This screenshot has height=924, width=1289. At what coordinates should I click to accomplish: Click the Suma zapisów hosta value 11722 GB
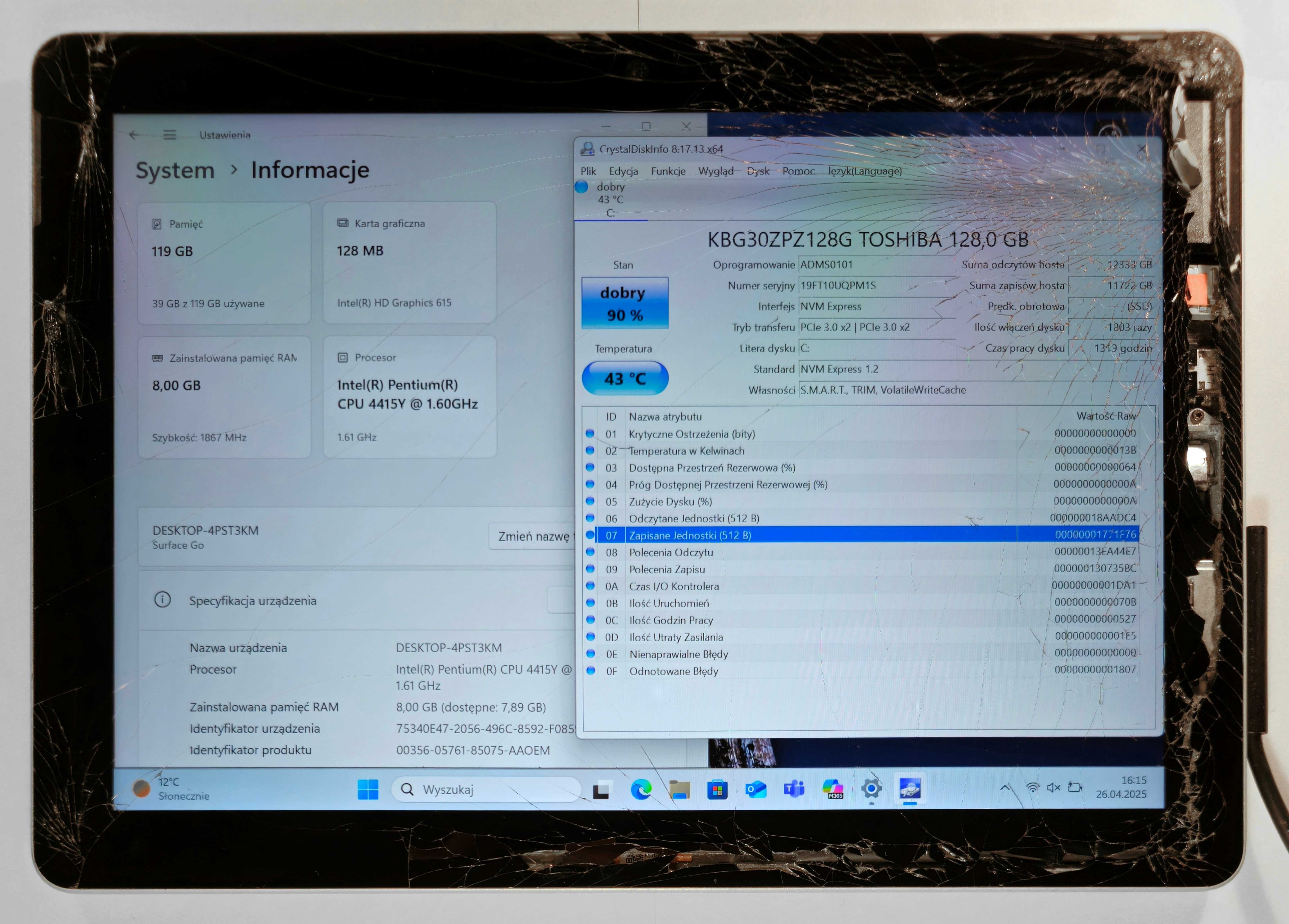click(1111, 285)
